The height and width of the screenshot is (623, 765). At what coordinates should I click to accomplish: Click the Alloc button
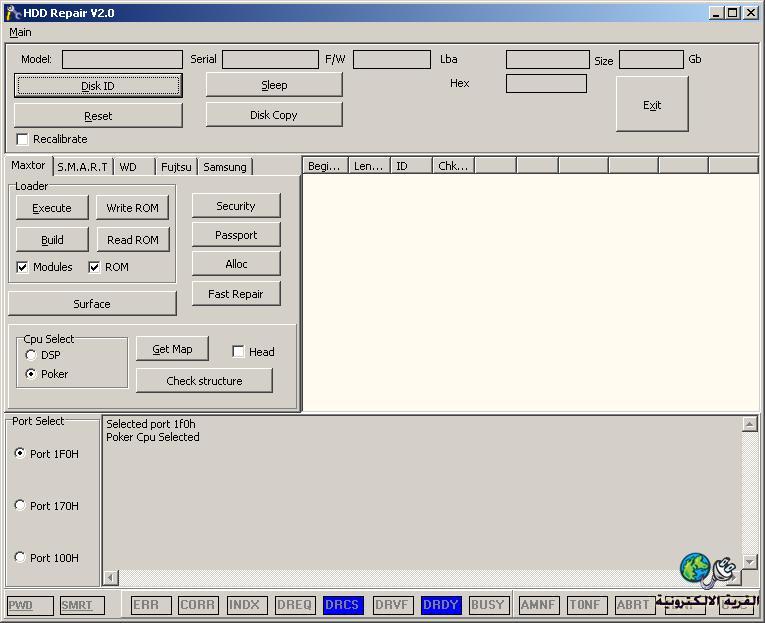pos(236,264)
